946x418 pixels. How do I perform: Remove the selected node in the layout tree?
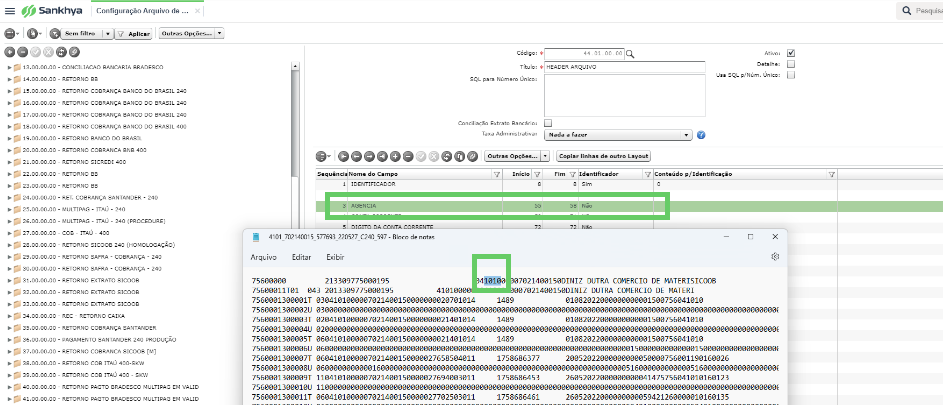click(x=22, y=52)
